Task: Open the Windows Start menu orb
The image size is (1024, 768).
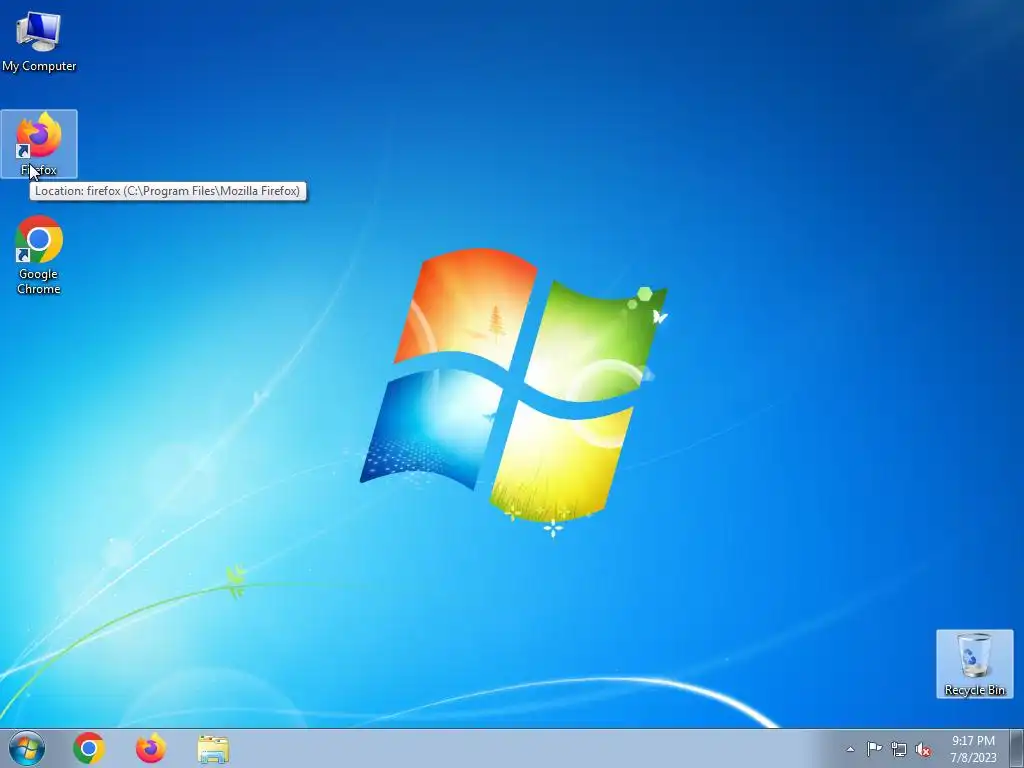Action: click(27, 748)
